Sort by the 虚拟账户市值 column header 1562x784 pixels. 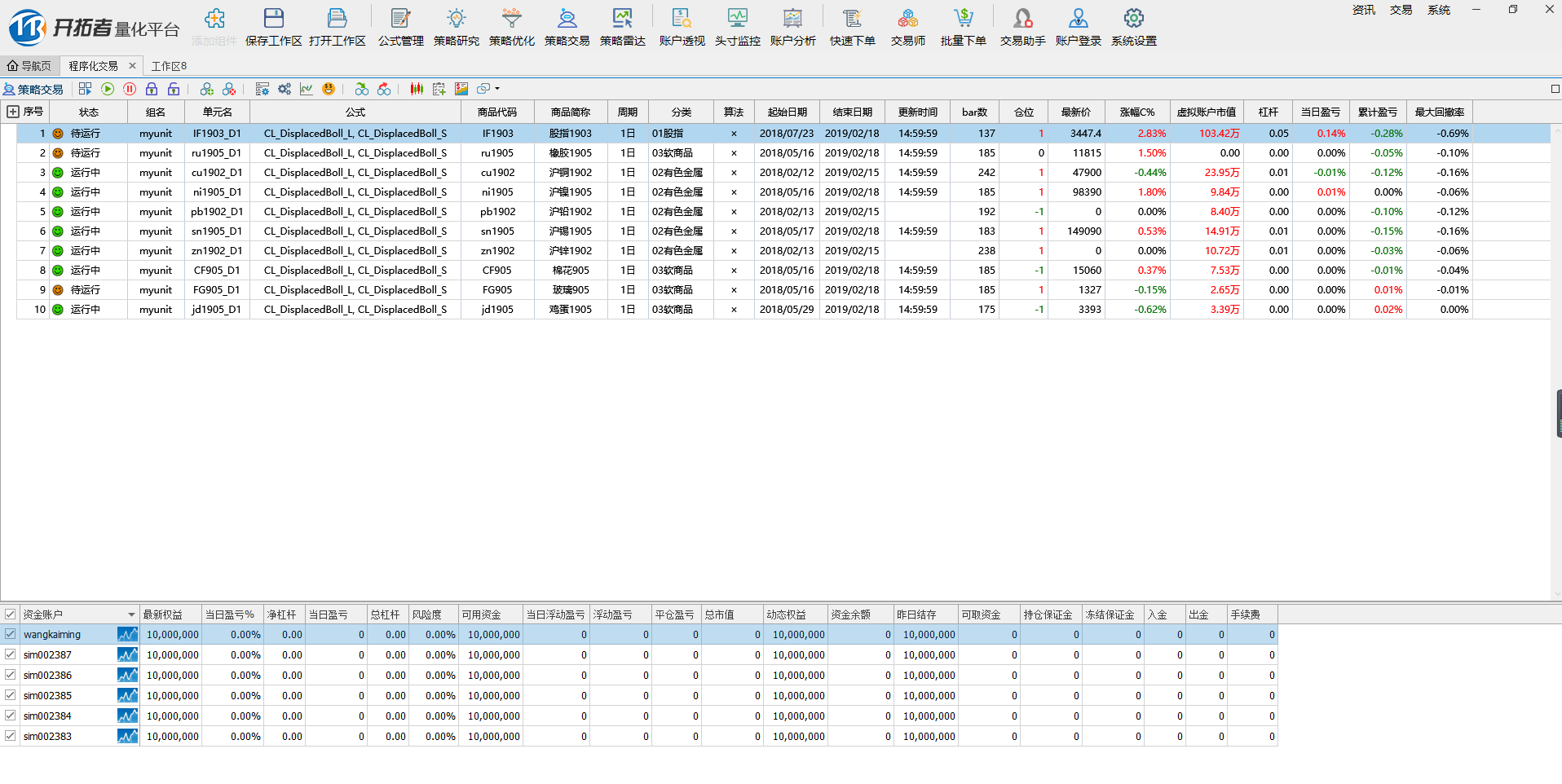[1207, 112]
